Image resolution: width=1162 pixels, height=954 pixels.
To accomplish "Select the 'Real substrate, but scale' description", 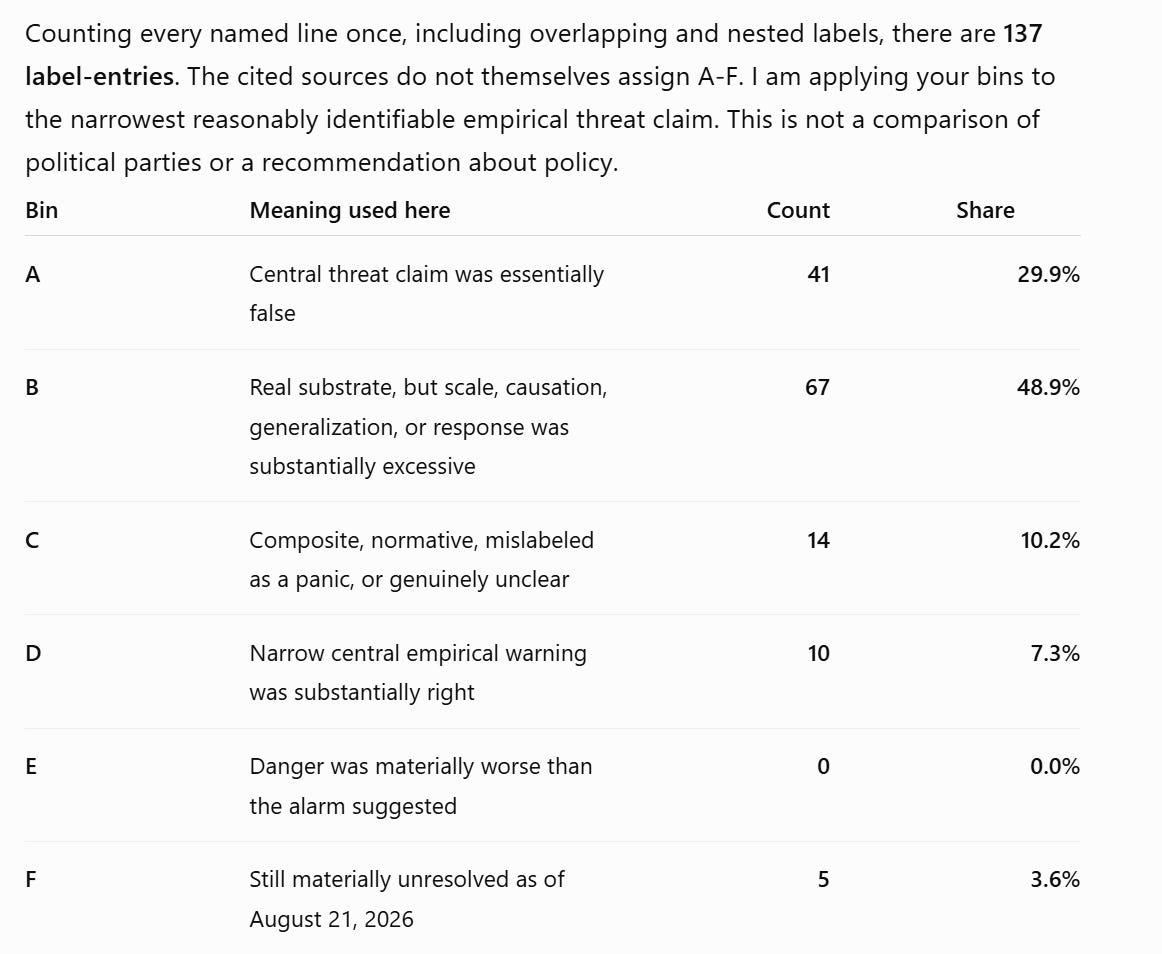I will point(428,427).
